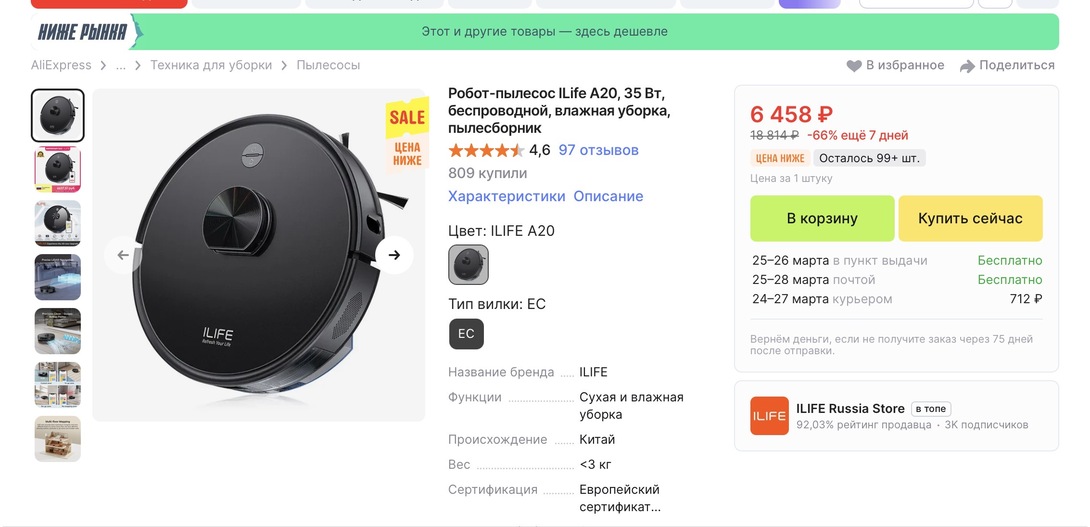Click the share arrow icon
This screenshot has width=1090, height=527.
[x=967, y=66]
